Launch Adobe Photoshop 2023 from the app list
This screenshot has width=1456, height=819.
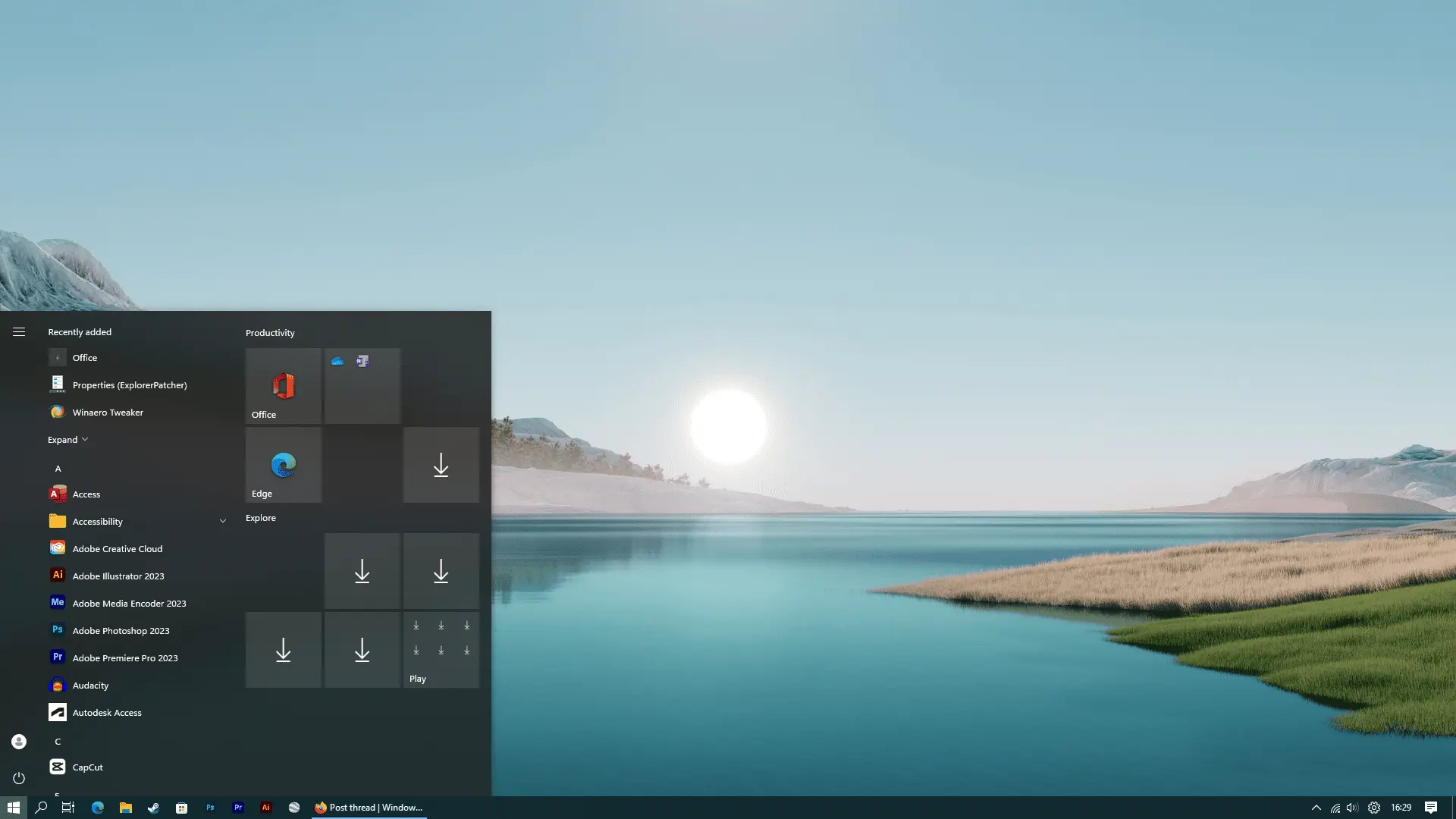pyautogui.click(x=121, y=630)
